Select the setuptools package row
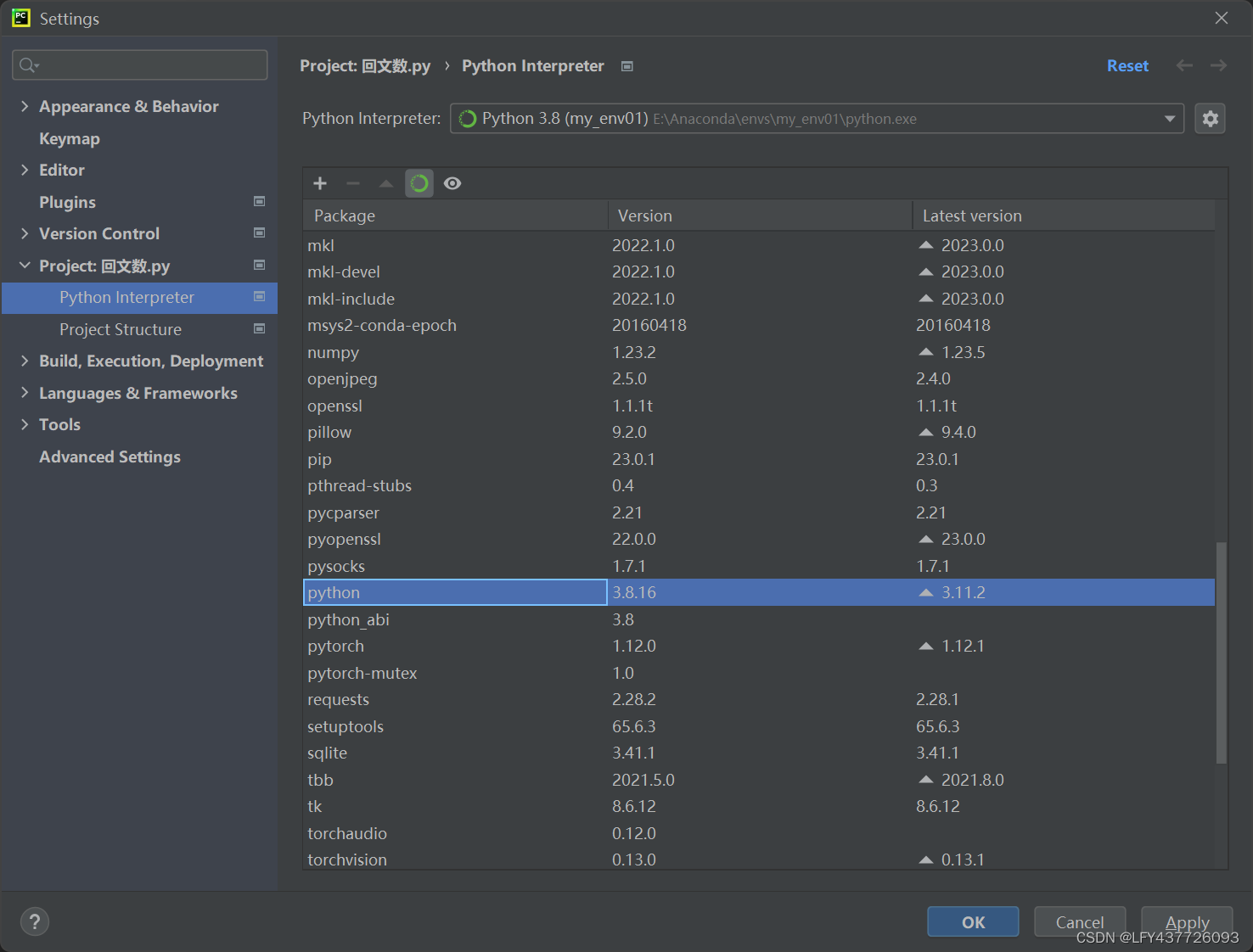 (x=759, y=726)
